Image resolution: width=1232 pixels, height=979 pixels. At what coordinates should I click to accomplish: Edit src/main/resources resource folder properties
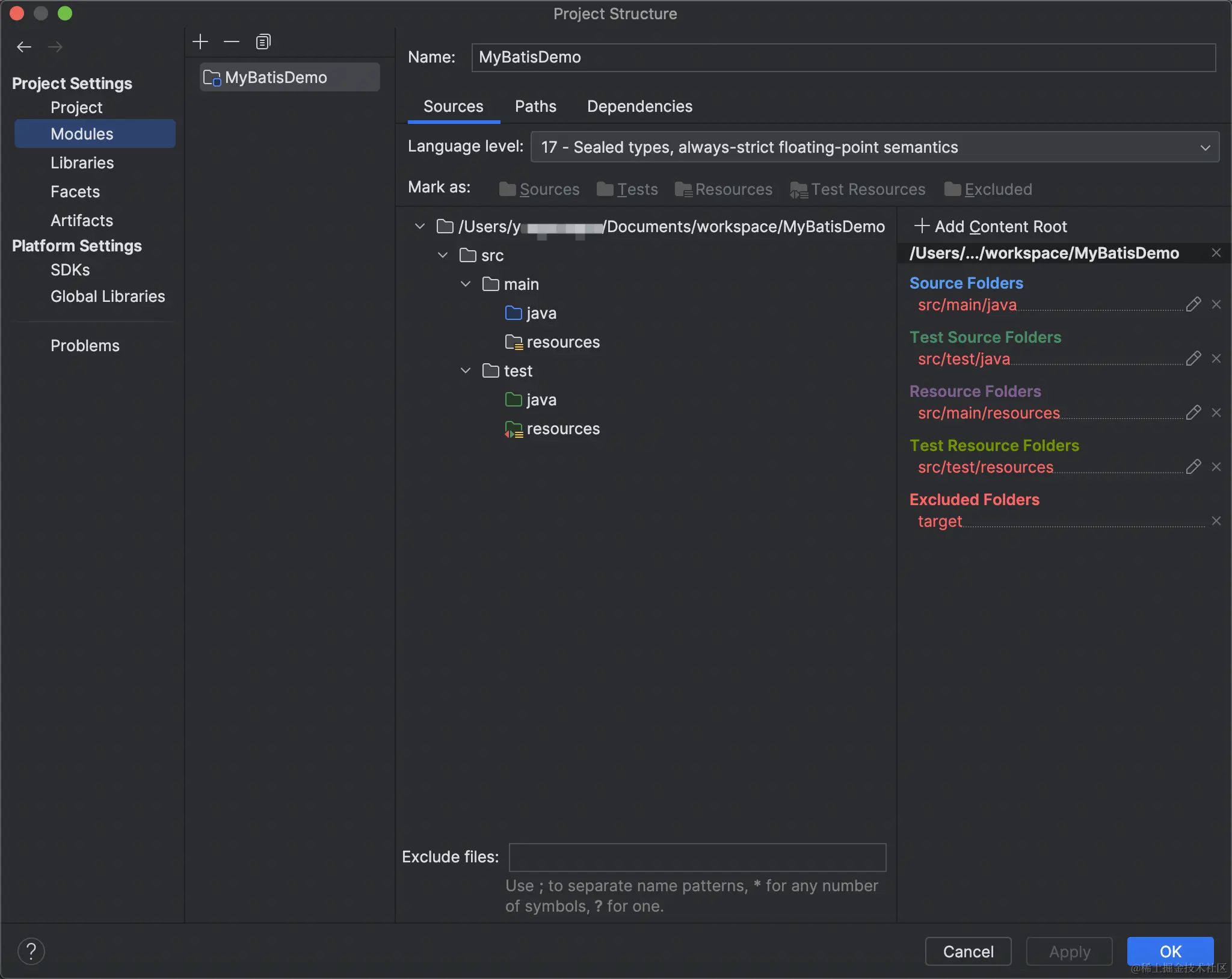(x=1193, y=413)
